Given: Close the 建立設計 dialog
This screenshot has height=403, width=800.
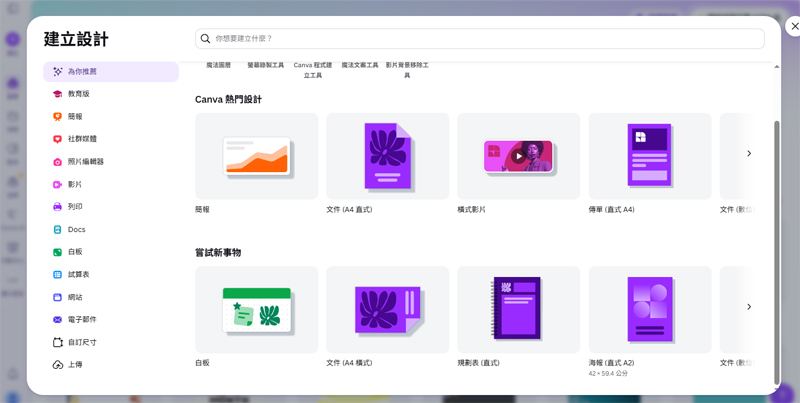Looking at the screenshot, I should click(x=794, y=26).
